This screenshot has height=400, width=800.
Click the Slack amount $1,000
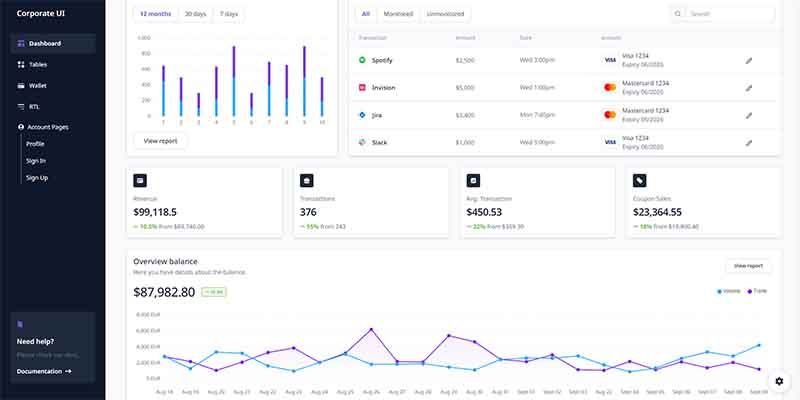[465, 143]
